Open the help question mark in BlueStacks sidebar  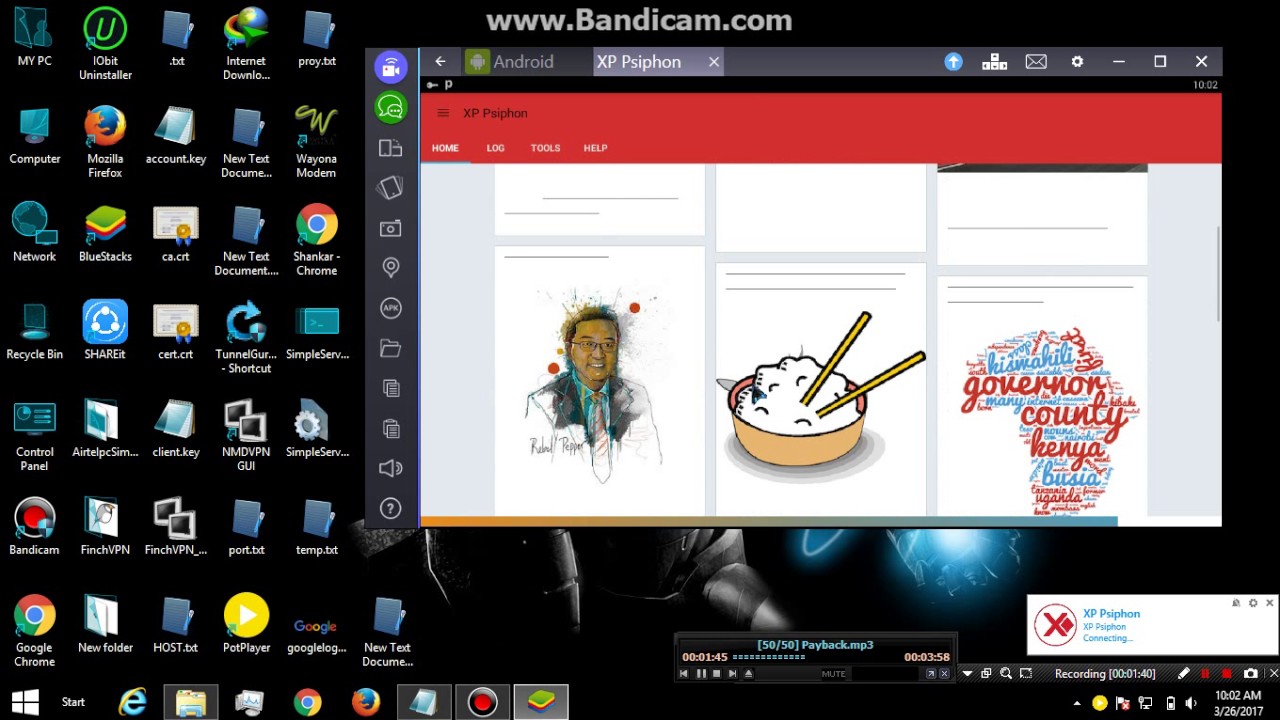pos(390,508)
